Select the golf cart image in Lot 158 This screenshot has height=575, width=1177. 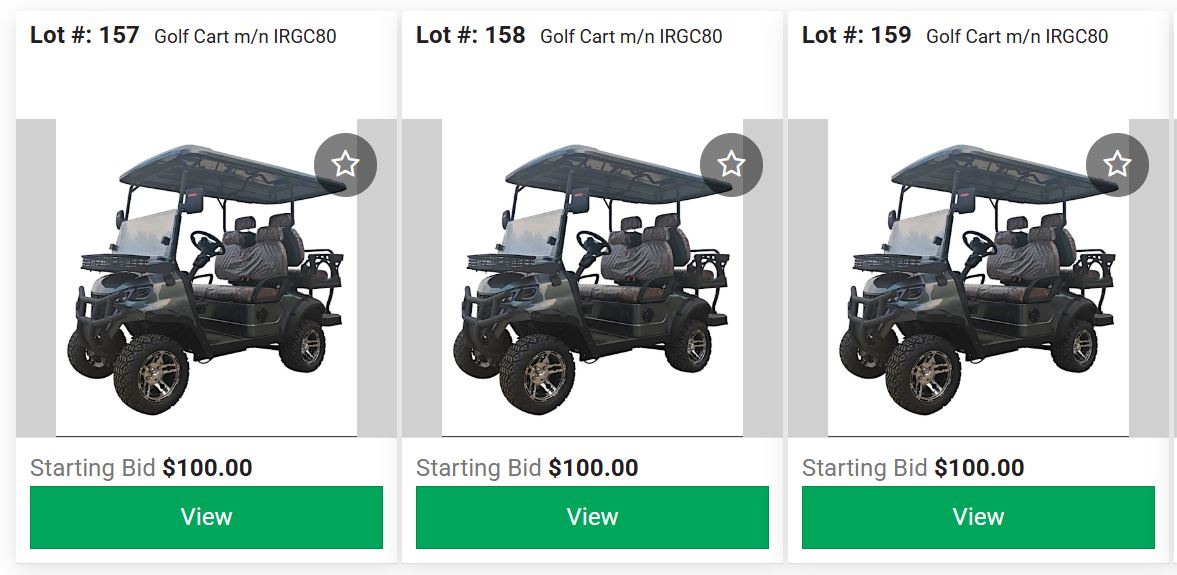coord(592,278)
